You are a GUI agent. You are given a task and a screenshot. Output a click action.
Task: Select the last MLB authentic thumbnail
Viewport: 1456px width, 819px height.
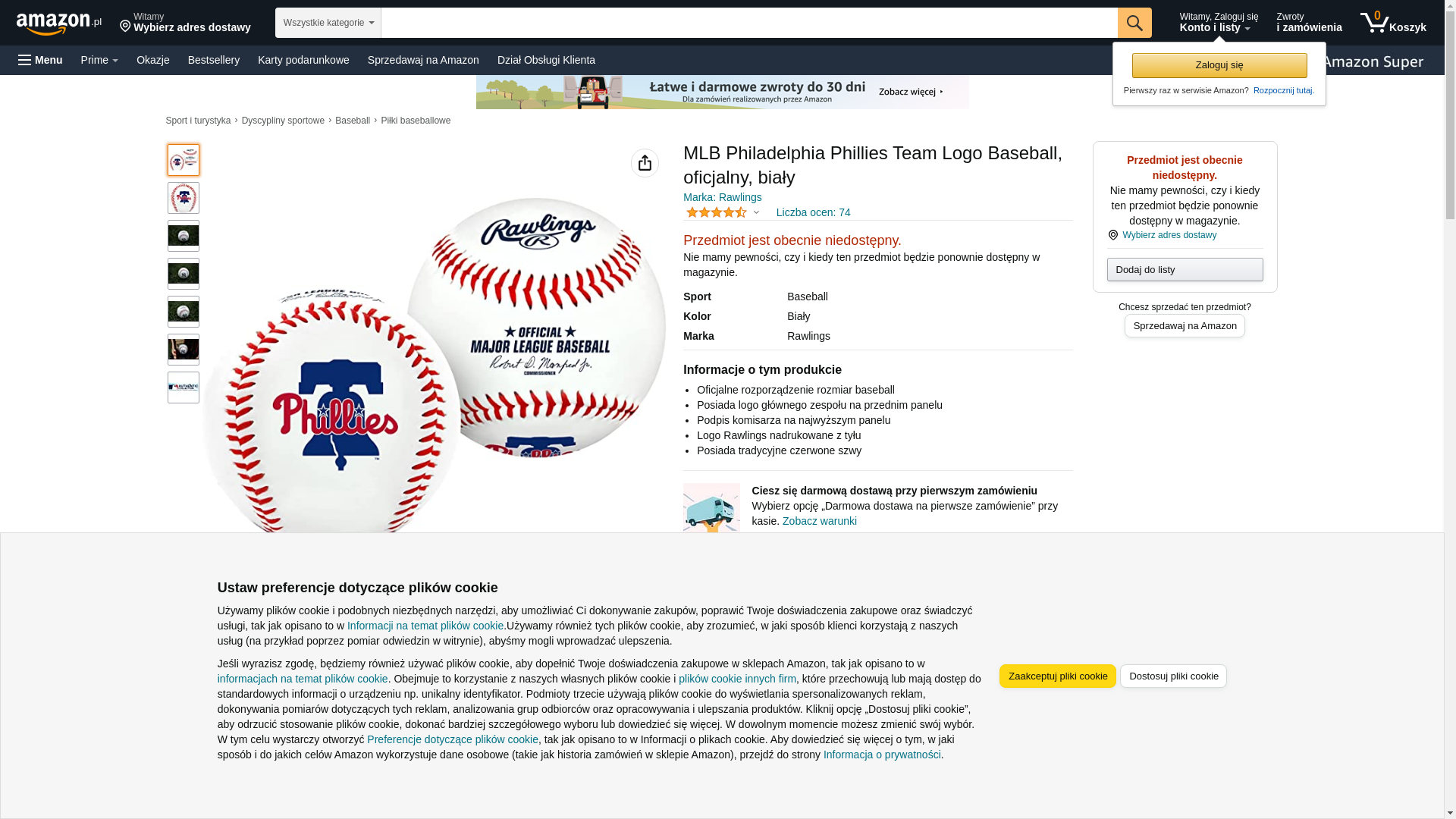tap(184, 388)
